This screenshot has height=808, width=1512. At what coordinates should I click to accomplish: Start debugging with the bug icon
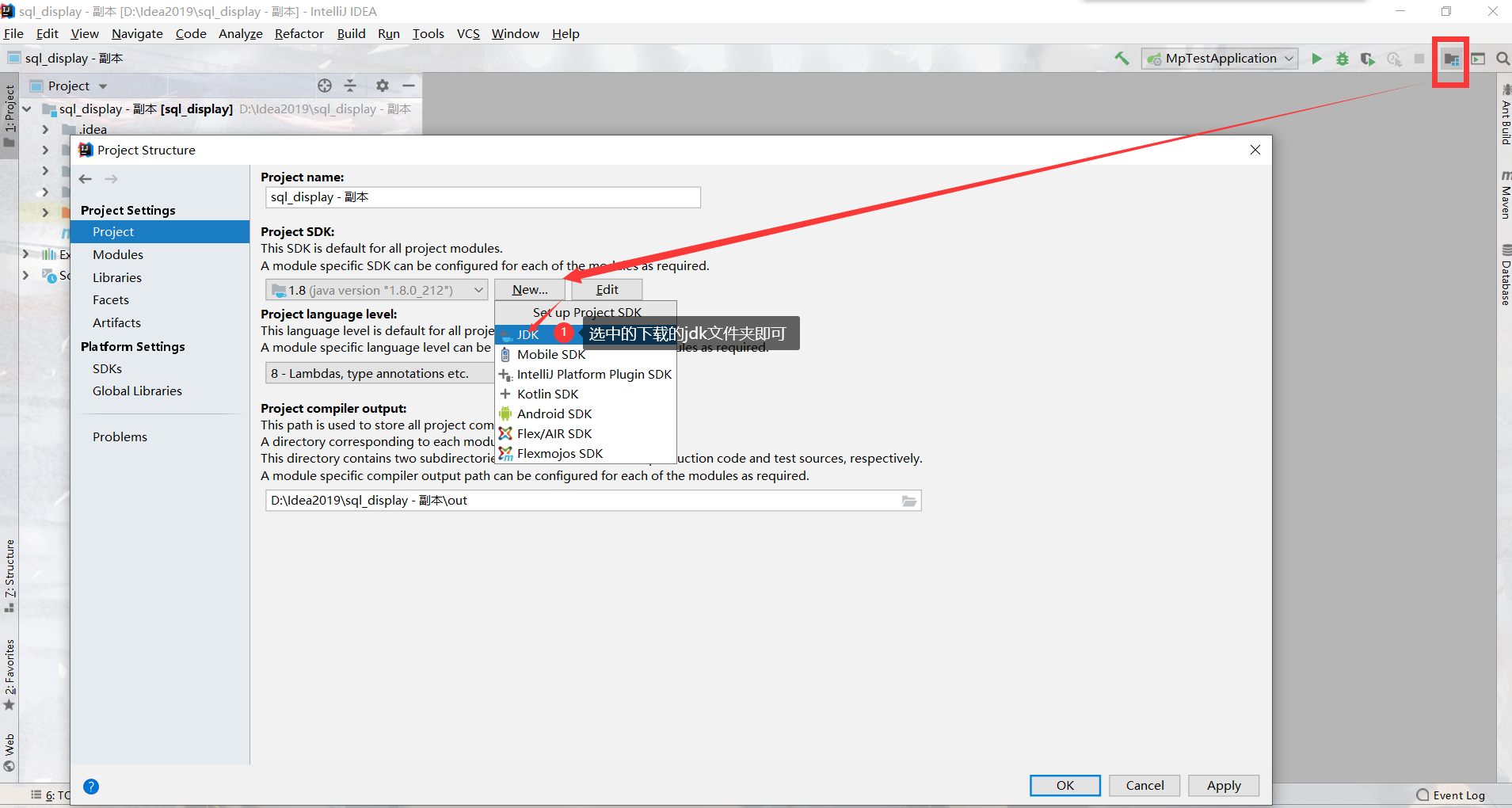(x=1343, y=59)
